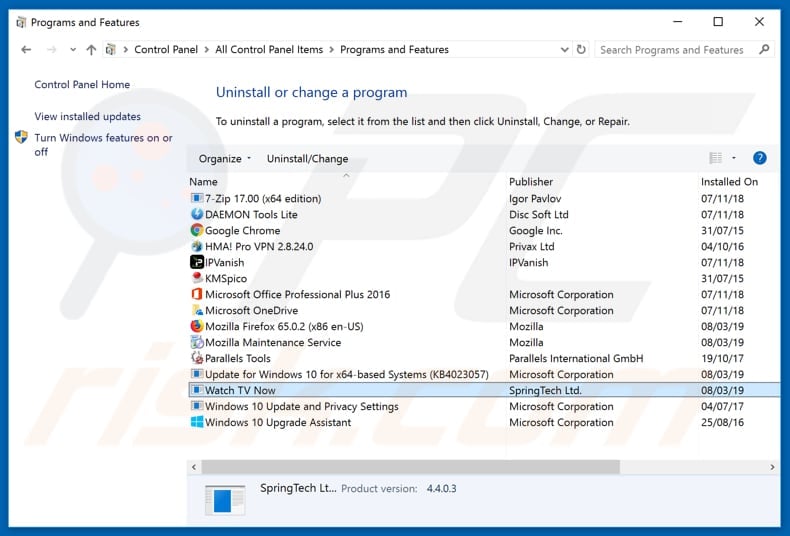Select the KMSpico entry name

[226, 279]
